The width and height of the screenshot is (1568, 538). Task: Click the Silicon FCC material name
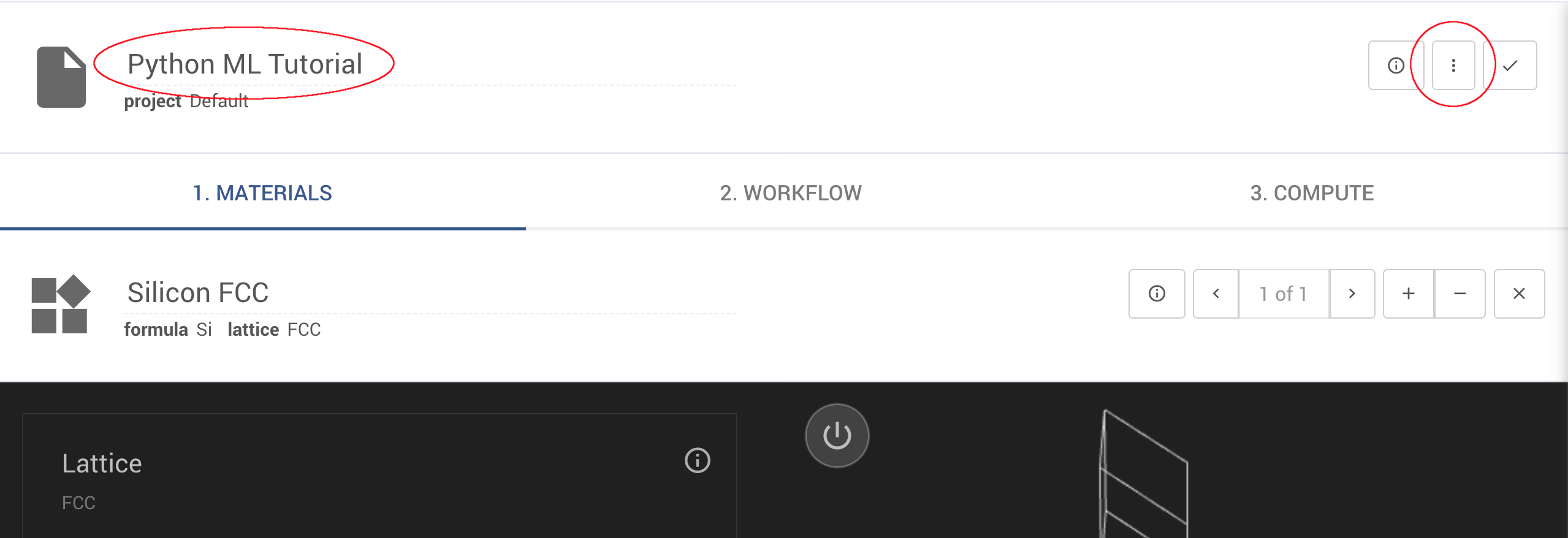(198, 293)
